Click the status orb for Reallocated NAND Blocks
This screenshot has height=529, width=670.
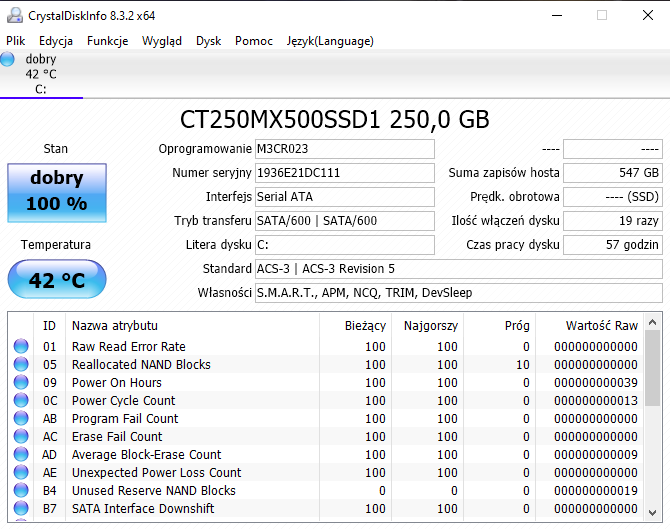[x=21, y=364]
